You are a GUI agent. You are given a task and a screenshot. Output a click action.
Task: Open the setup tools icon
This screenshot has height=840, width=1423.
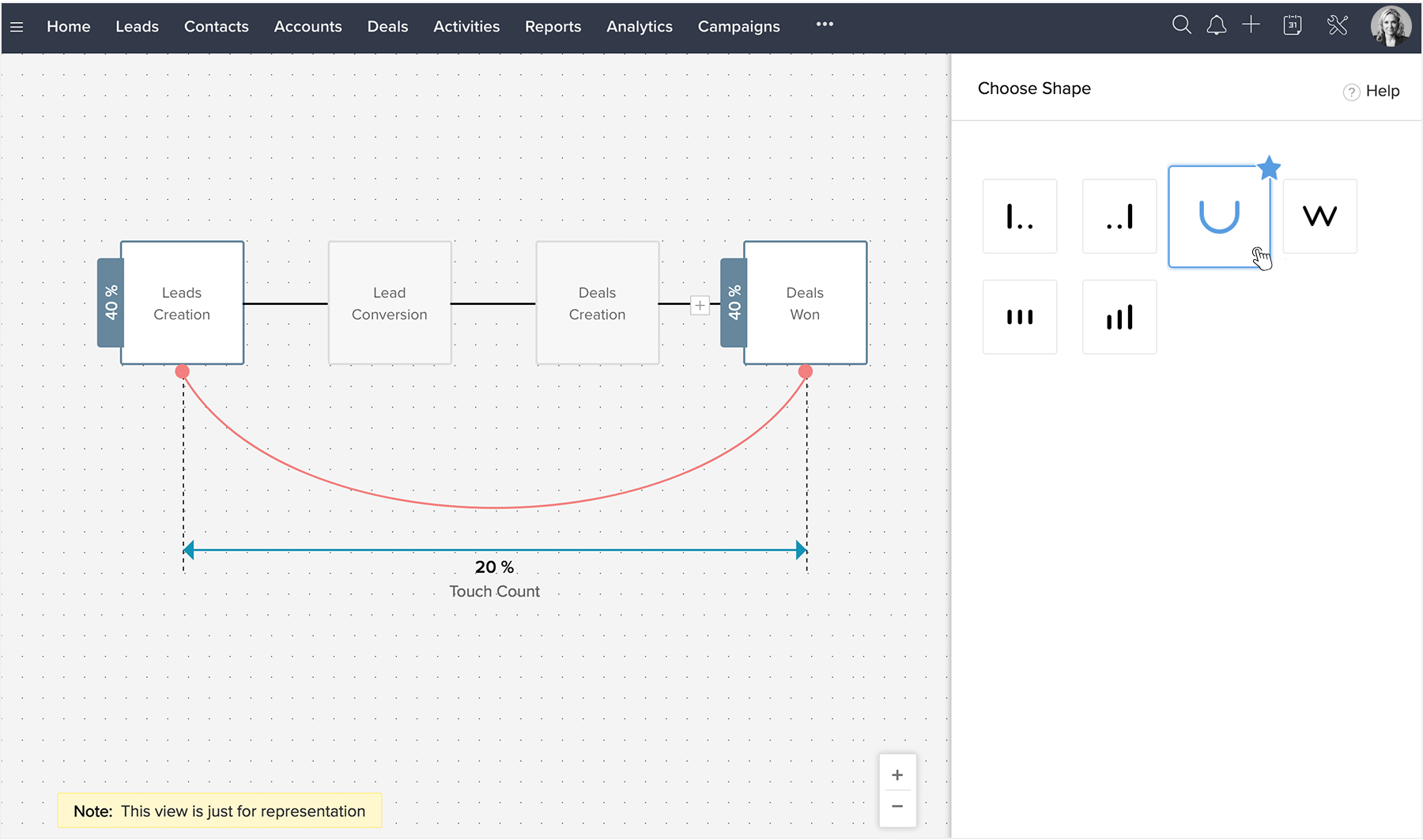tap(1337, 25)
